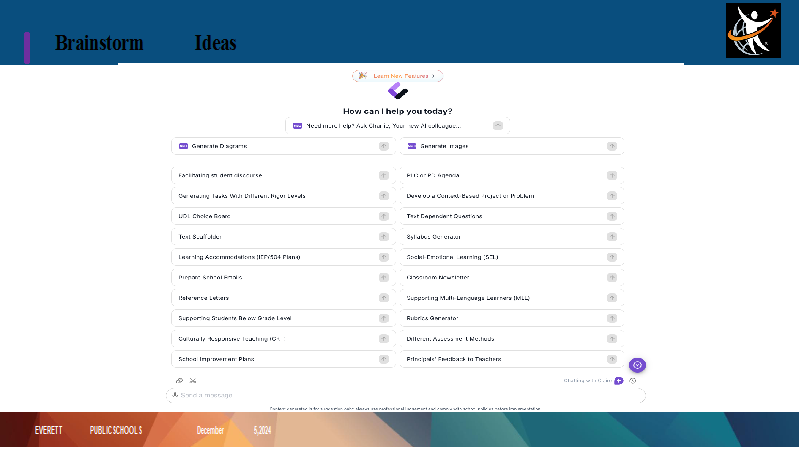Choose Principals' Feedback to Teachers prompt
This screenshot has height=450, width=800.
(511, 359)
